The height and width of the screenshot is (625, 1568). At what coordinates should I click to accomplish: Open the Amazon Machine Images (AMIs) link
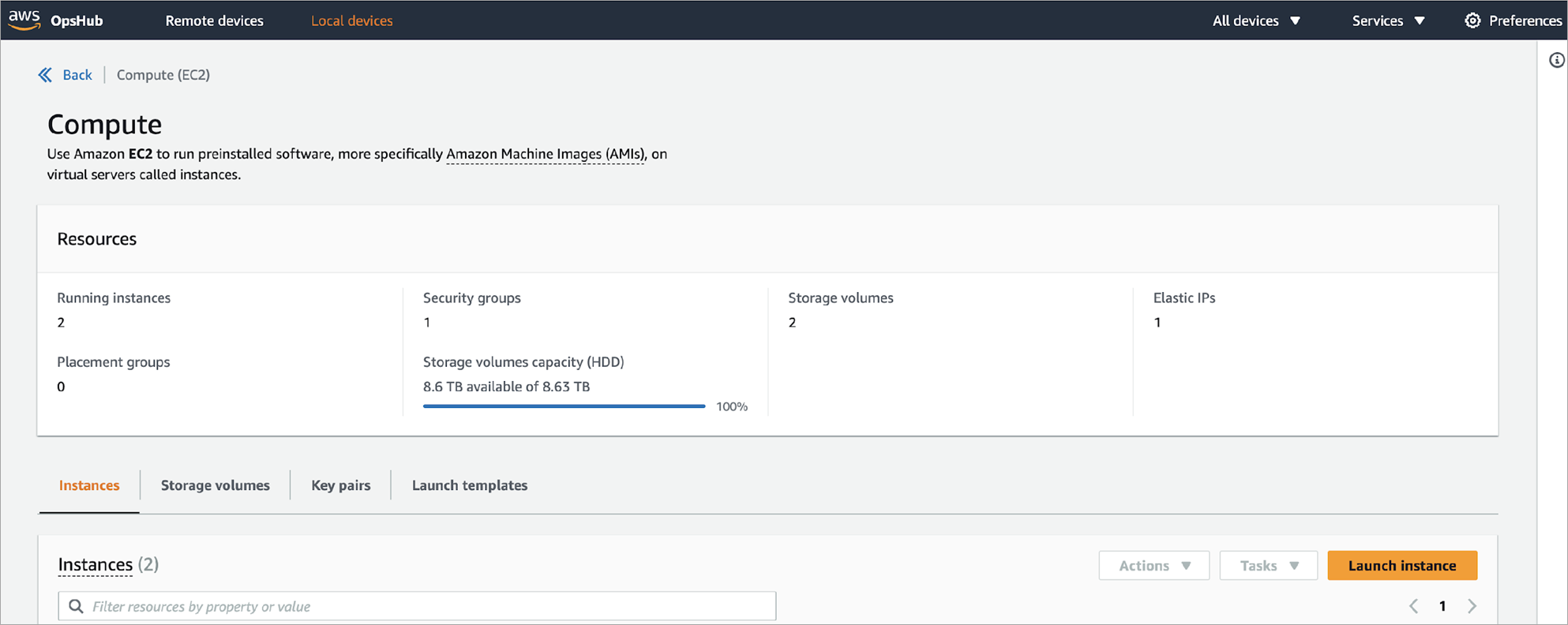click(546, 154)
